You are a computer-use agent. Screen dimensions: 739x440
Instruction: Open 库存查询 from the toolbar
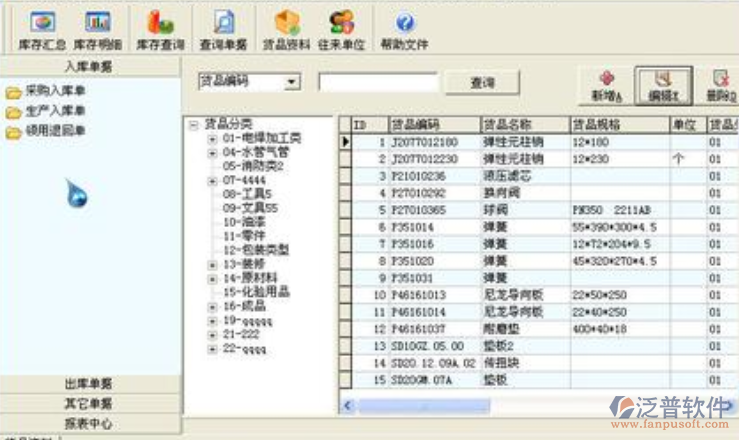(x=160, y=30)
